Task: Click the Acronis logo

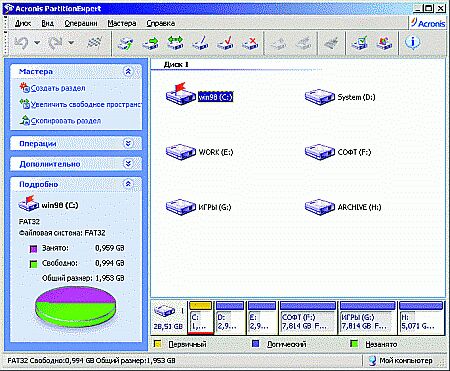Action: pos(428,23)
